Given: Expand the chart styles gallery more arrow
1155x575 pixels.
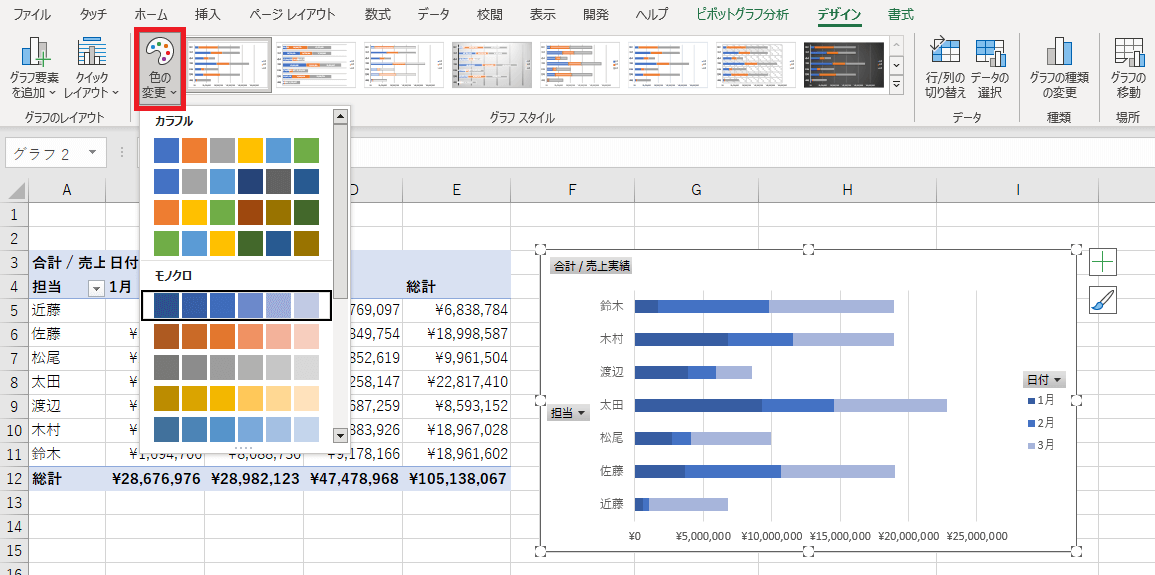Looking at the screenshot, I should (x=896, y=82).
